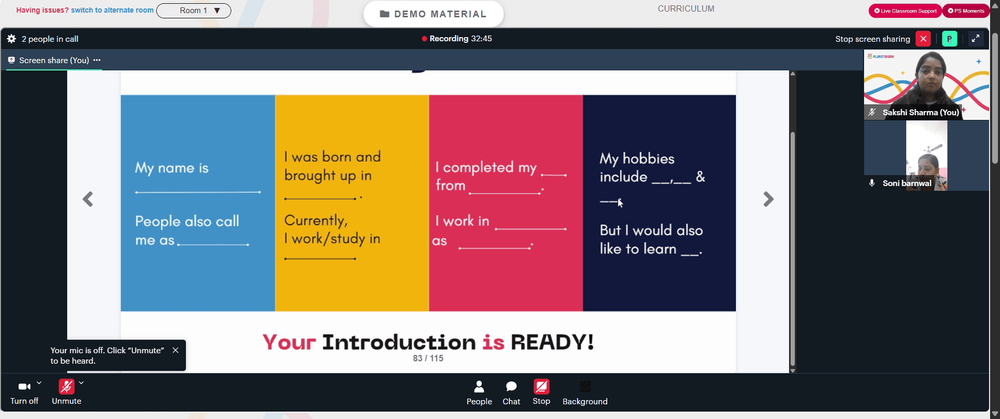This screenshot has width=1000, height=419.
Task: Go to the next slide arrow
Action: pos(768,200)
